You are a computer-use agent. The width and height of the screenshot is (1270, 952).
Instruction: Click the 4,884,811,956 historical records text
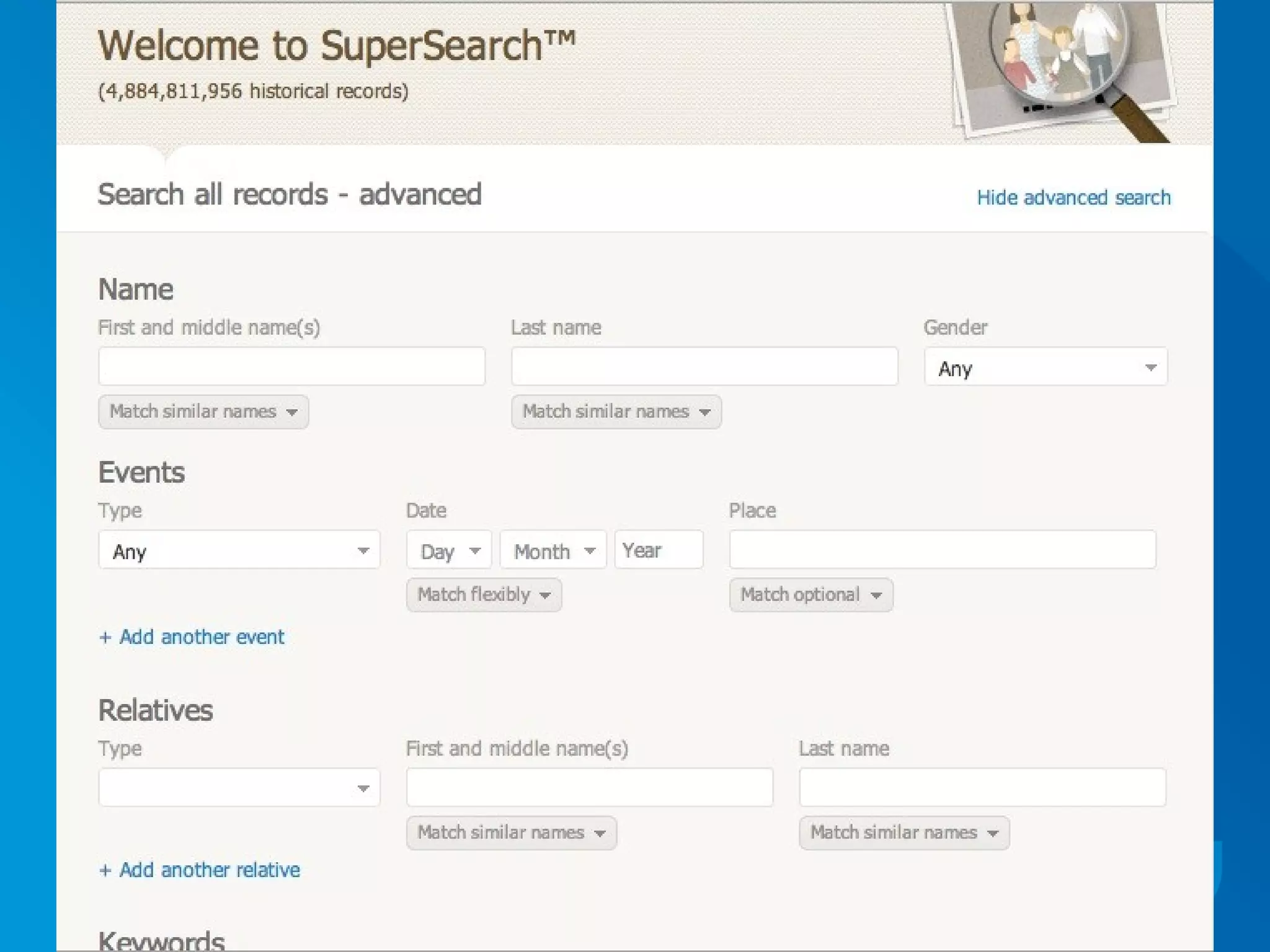(253, 92)
